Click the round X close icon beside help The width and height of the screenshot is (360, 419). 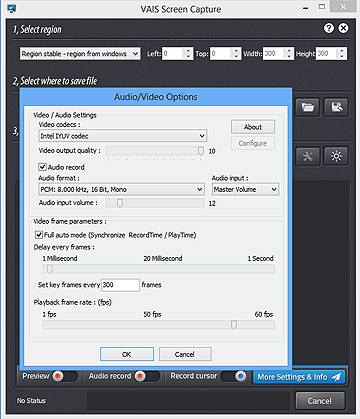[x=343, y=28]
